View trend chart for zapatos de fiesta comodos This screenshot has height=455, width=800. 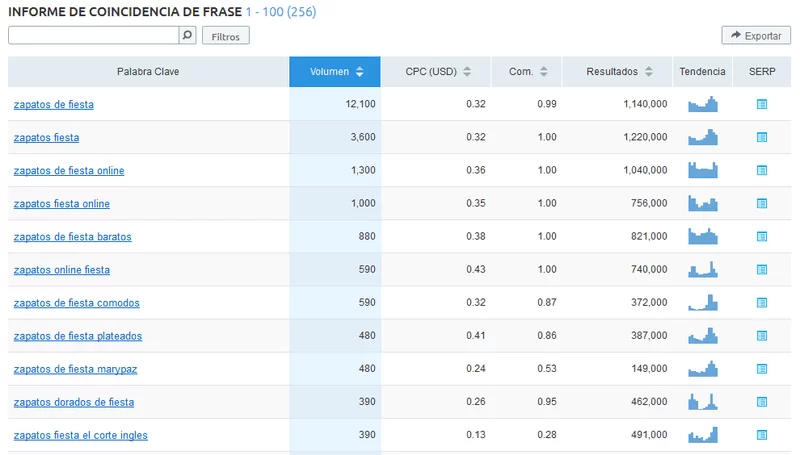point(703,302)
